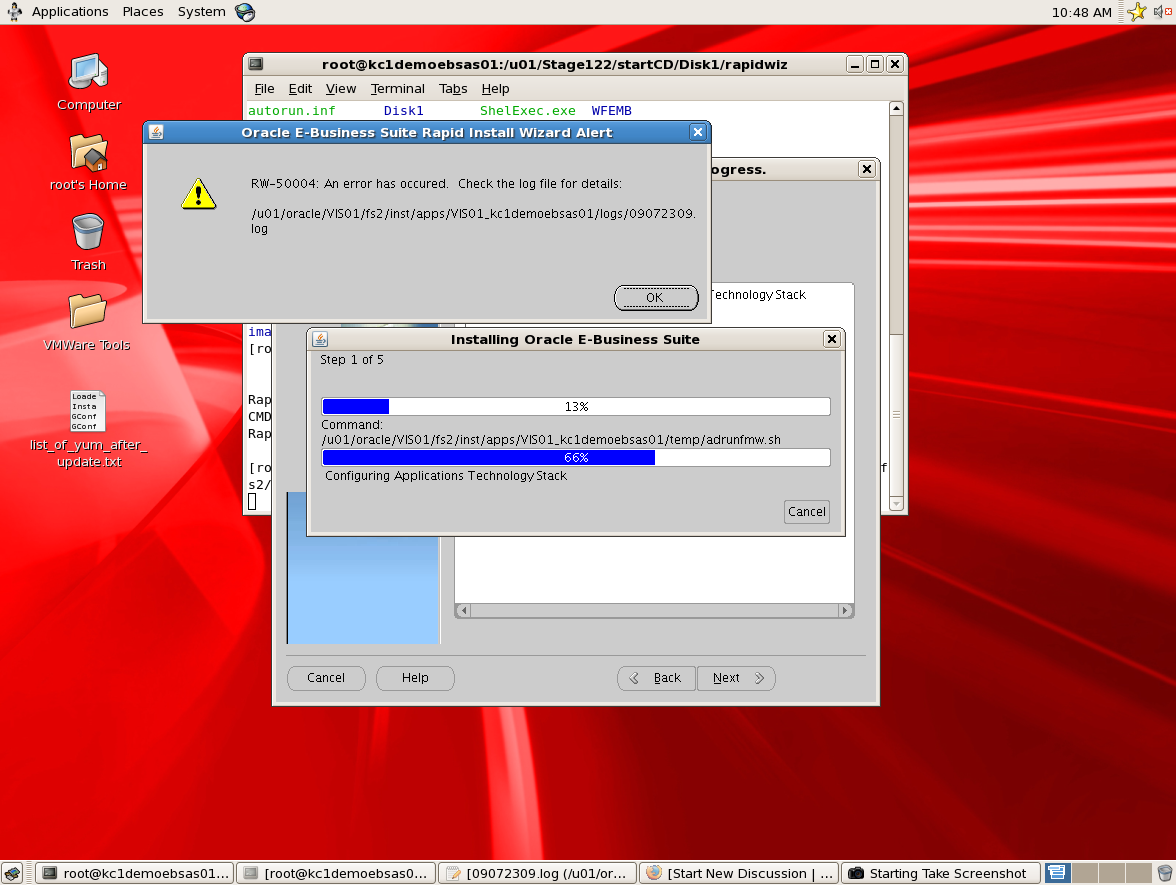Screen dimensions: 1176x885
Task: Click the trash applet in bottom panel corner
Action: (1165, 873)
